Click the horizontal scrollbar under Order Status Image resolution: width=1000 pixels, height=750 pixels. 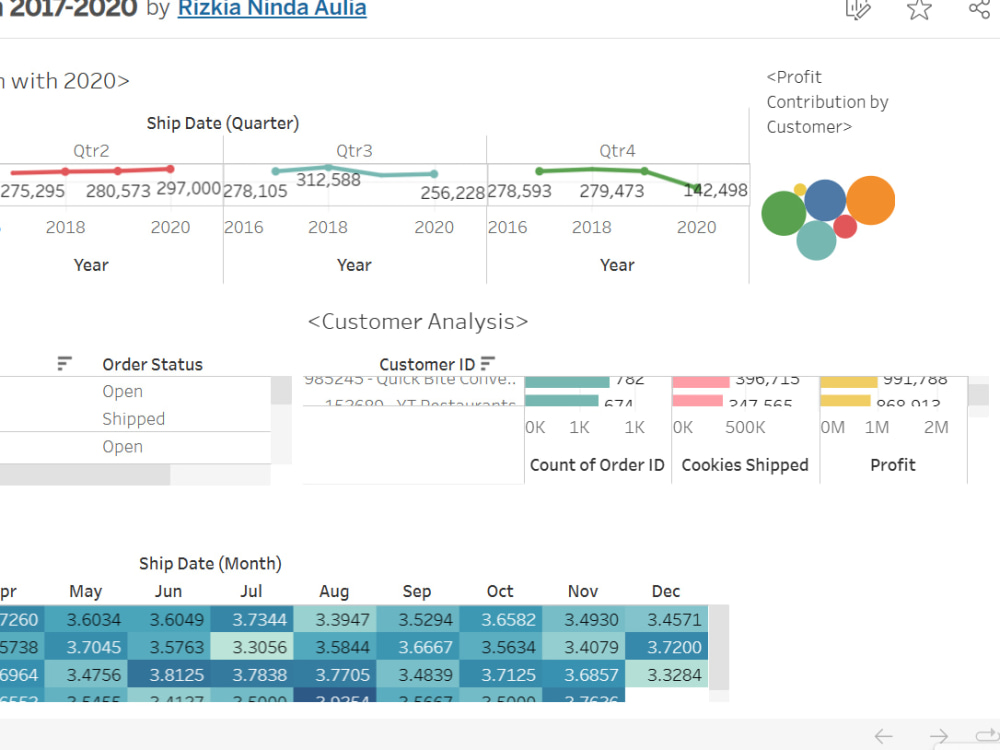click(x=85, y=474)
